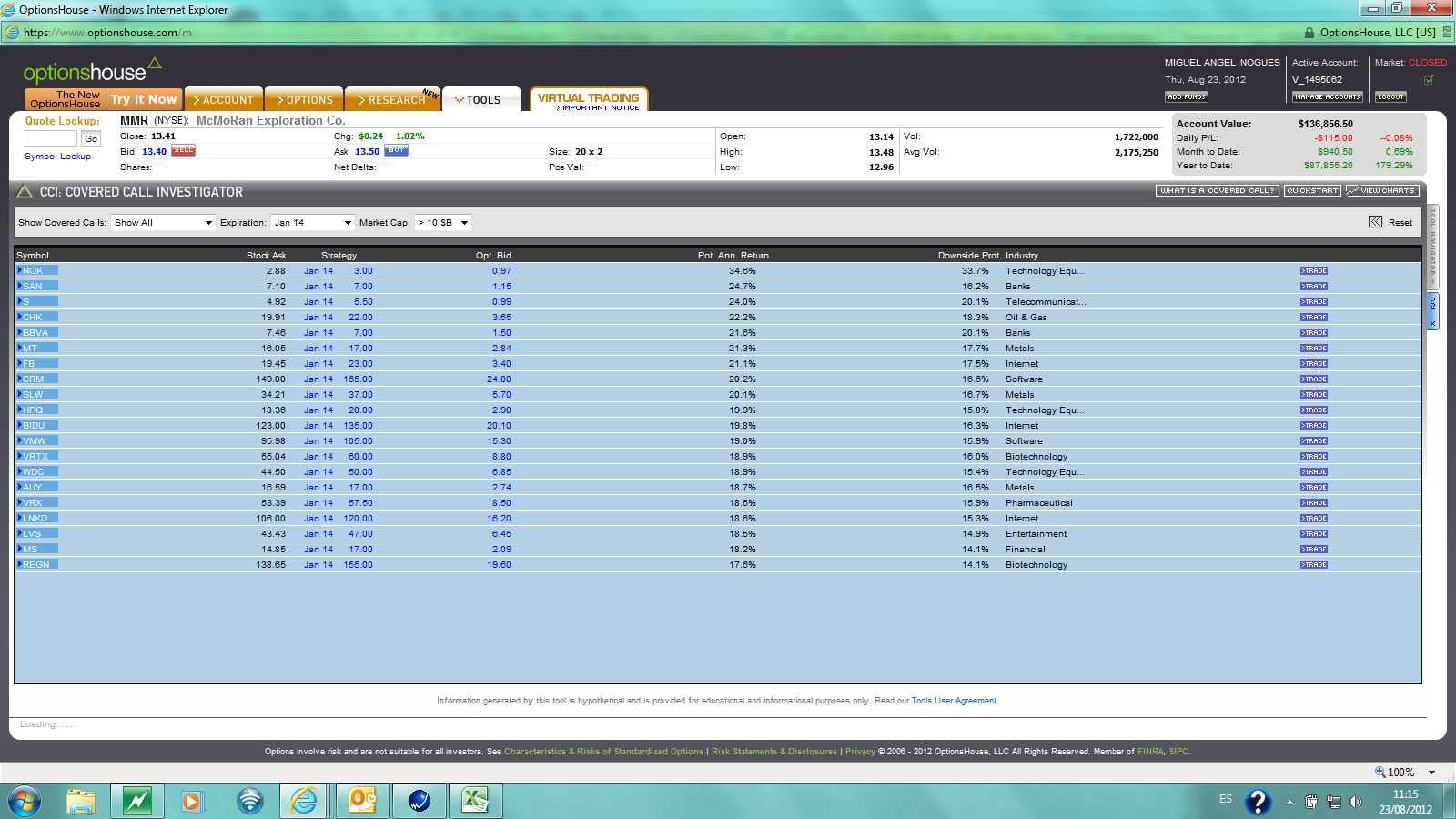Click the wireless network taskbar icon
Screen dimensions: 1456x819
[249, 801]
